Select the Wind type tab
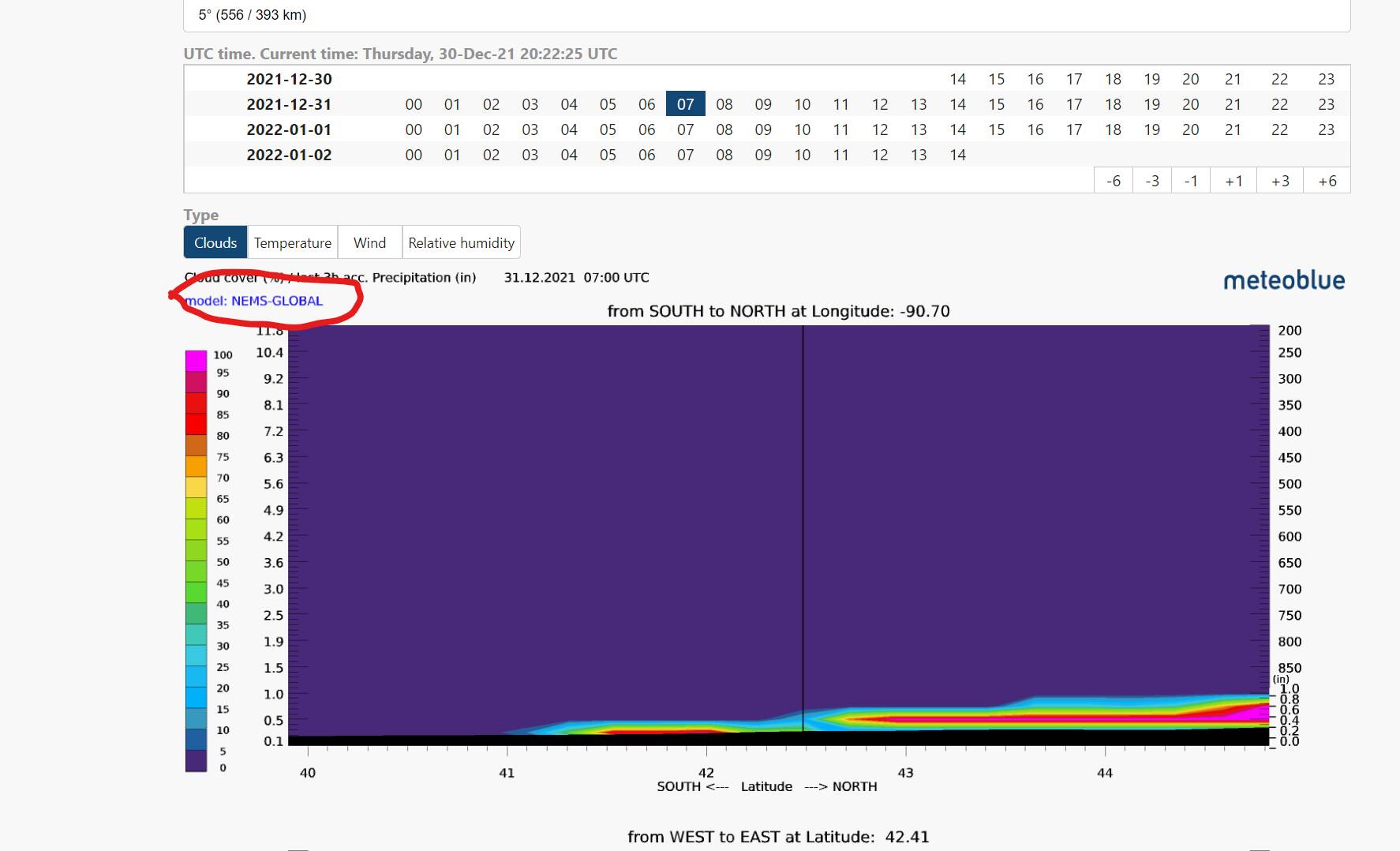Screen dimensions: 1400x851 (x=369, y=242)
